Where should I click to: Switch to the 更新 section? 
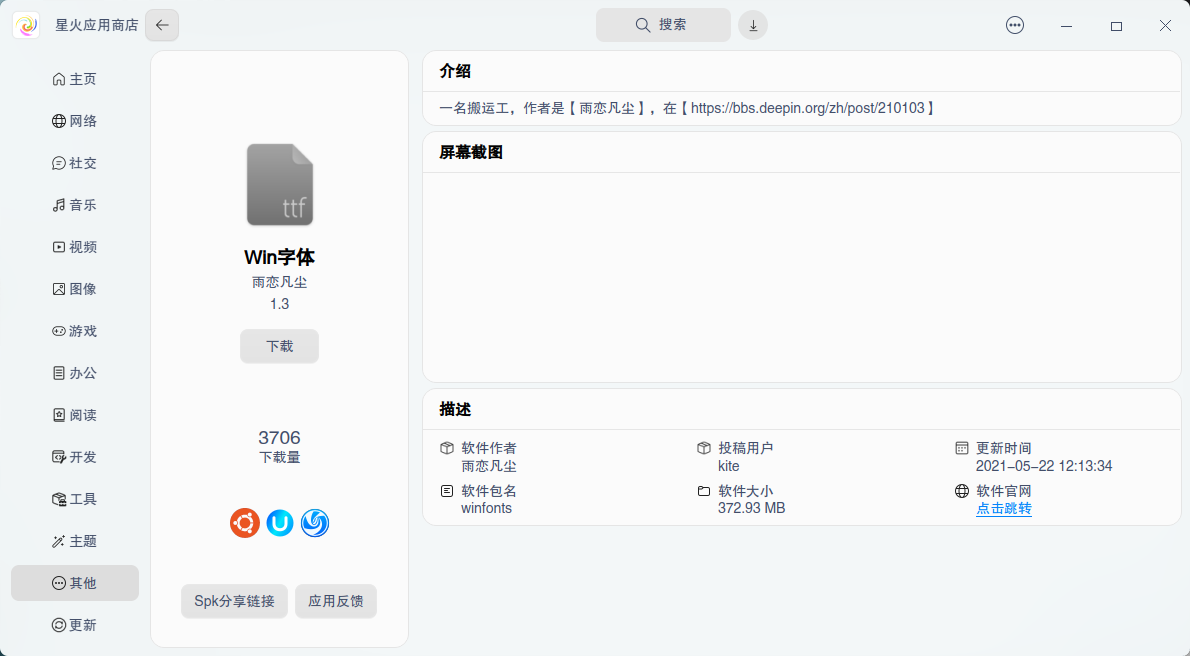pyautogui.click(x=74, y=624)
